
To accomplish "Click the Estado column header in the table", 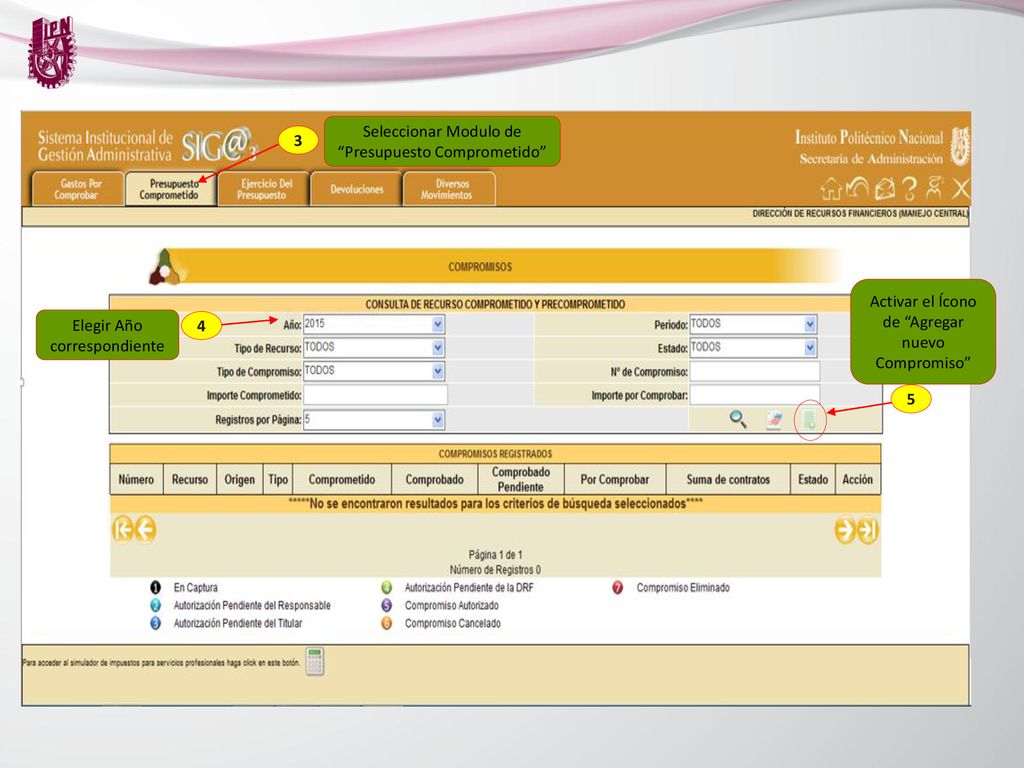I will pos(813,479).
